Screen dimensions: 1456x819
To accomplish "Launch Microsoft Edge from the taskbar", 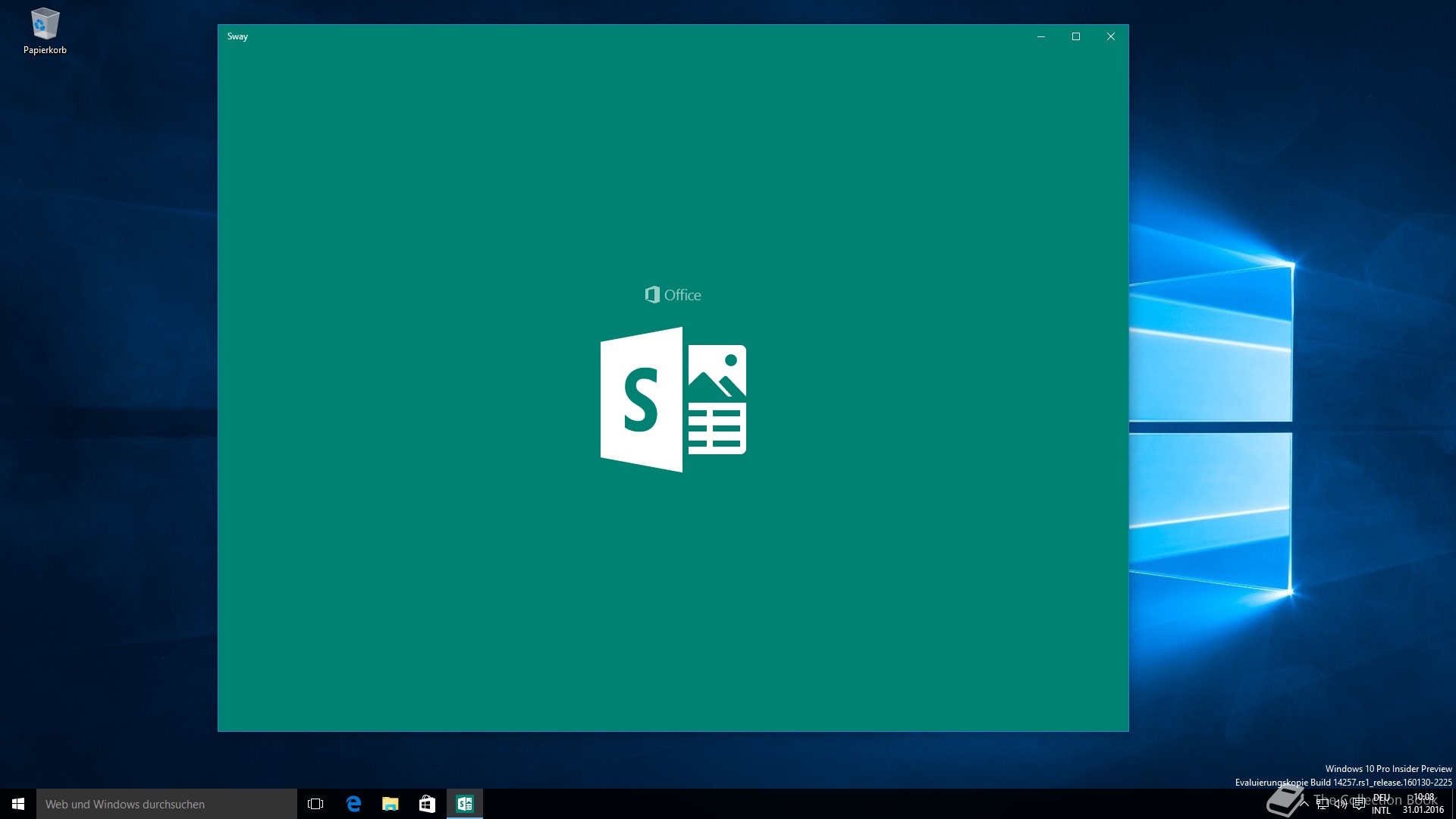I will (353, 804).
